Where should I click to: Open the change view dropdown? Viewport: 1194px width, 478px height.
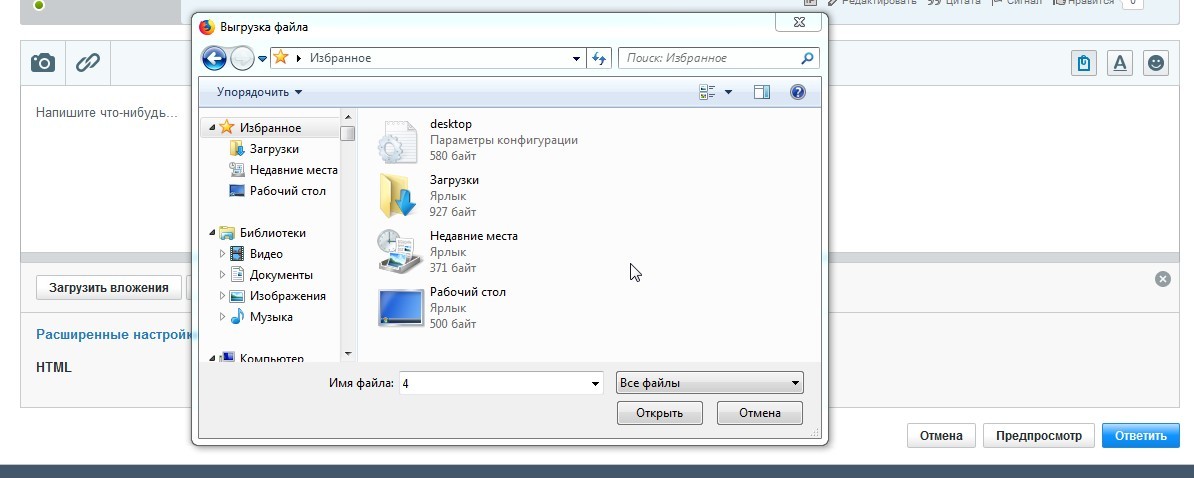point(728,92)
